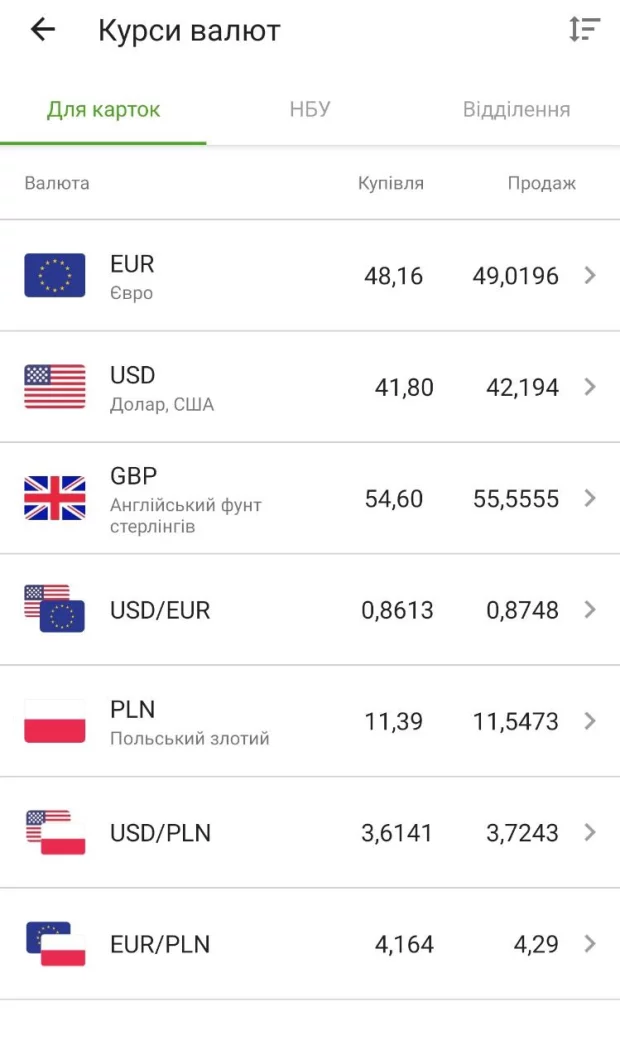Expand EUR row with chevron

(590, 276)
